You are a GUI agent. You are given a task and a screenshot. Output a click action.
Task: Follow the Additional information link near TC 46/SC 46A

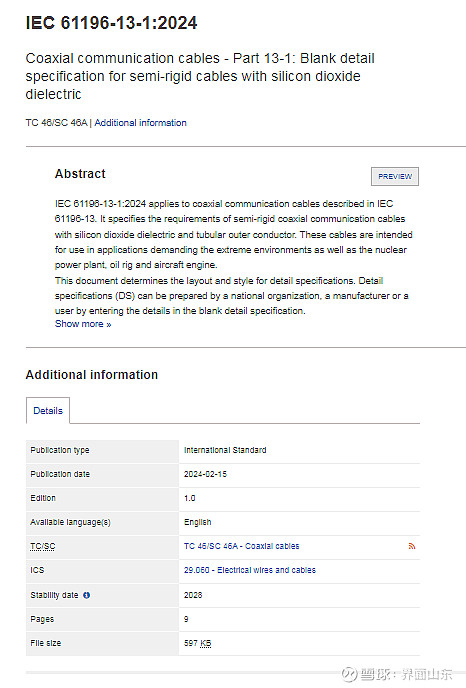(x=140, y=123)
